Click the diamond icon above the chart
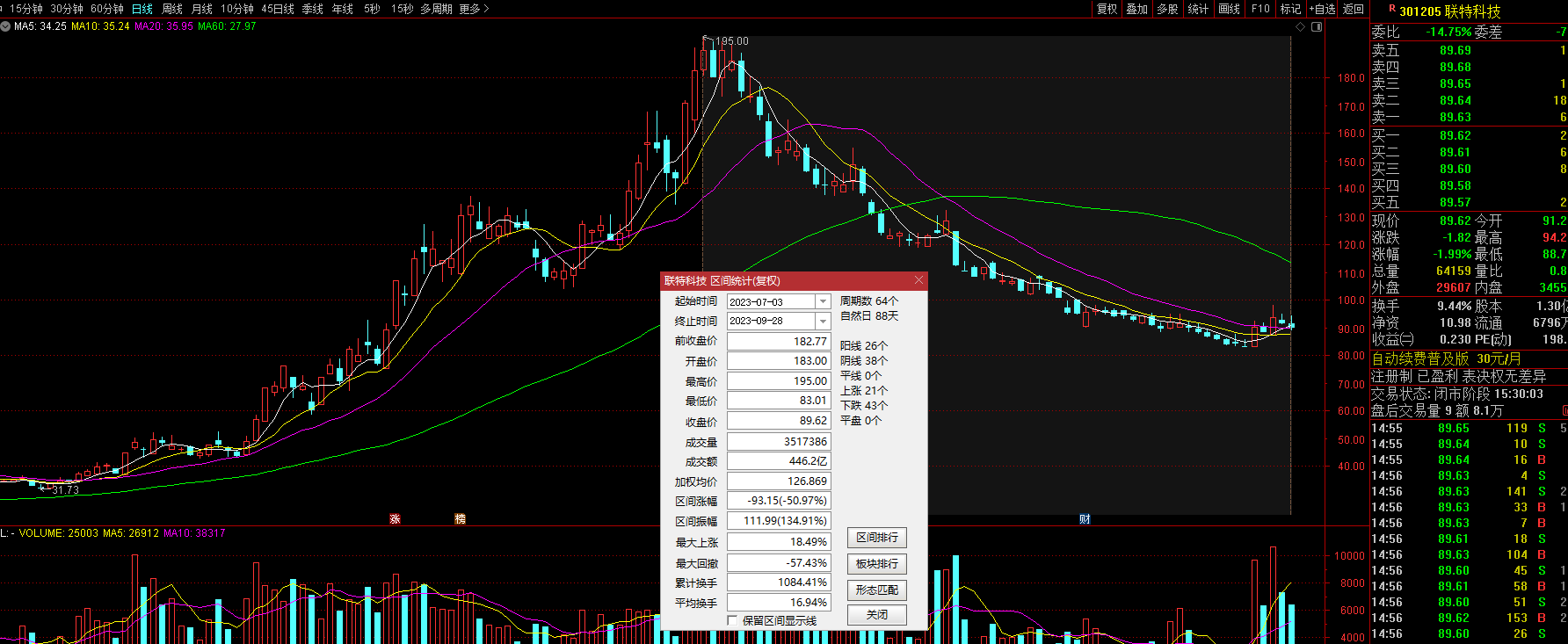 (x=1301, y=26)
